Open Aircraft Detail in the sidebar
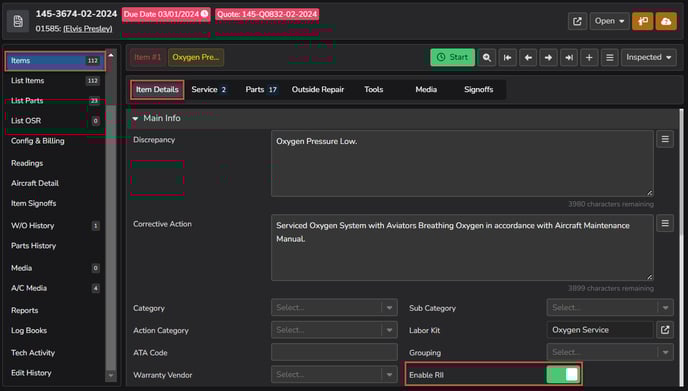 click(55, 183)
